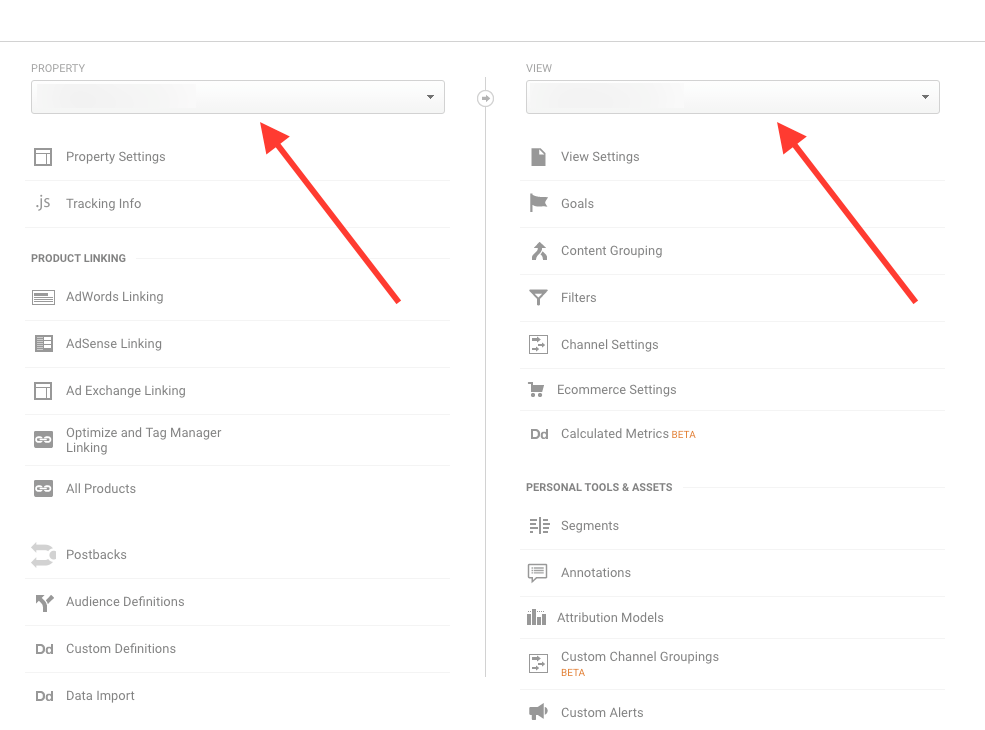985x730 pixels.
Task: Click the Annotations speech bubble icon
Action: point(538,573)
